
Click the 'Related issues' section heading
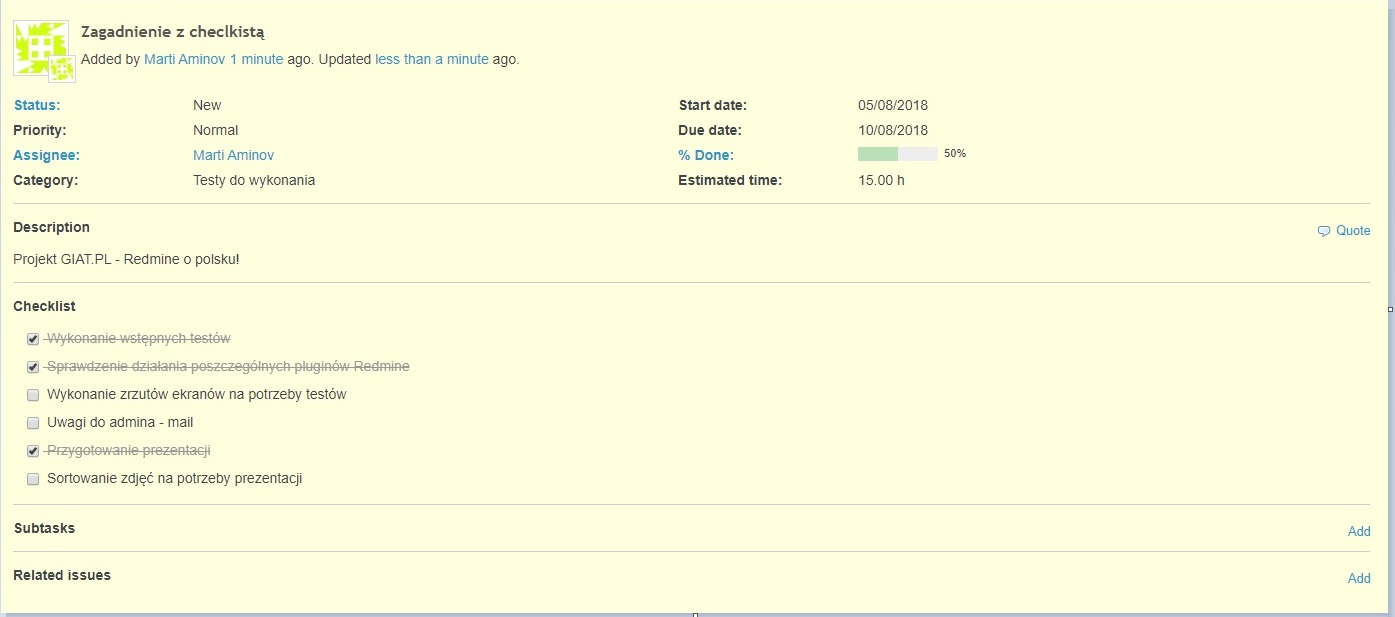[x=62, y=575]
